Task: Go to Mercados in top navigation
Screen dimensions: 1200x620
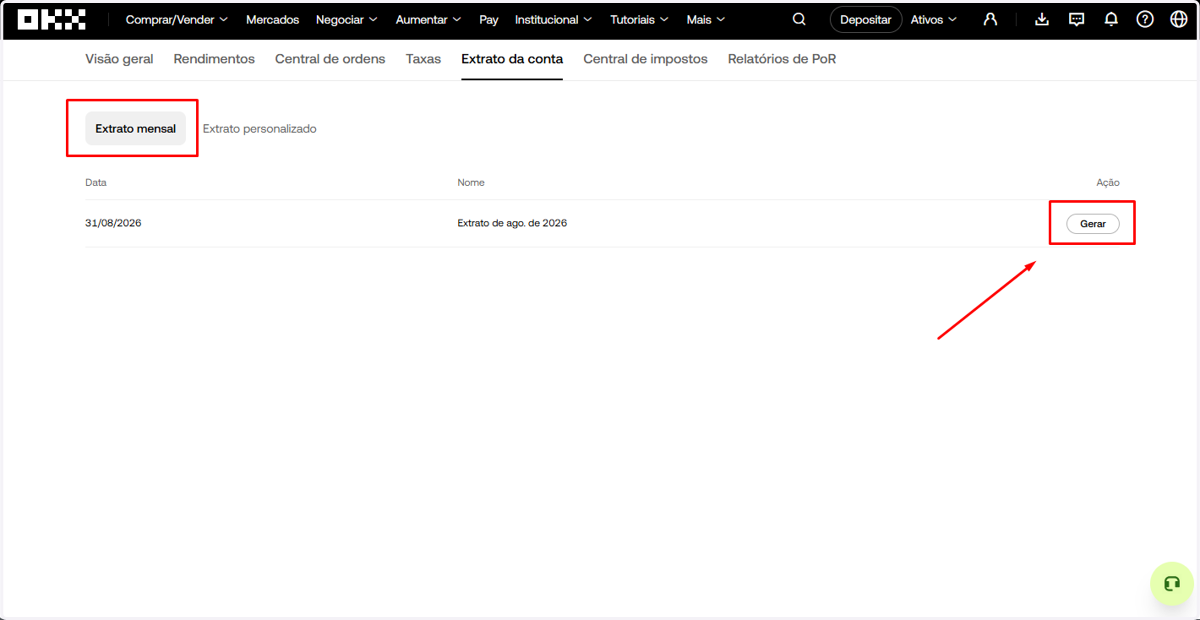Action: (272, 19)
